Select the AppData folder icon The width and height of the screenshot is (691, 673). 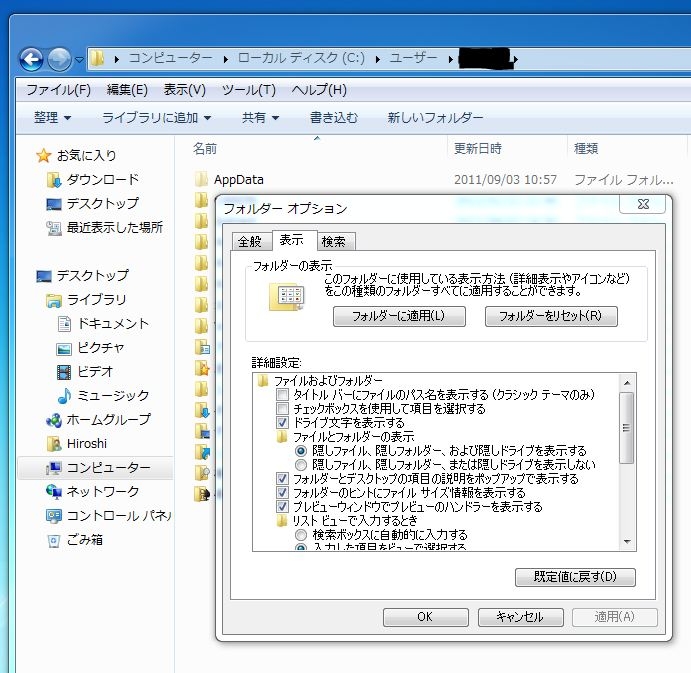(201, 179)
